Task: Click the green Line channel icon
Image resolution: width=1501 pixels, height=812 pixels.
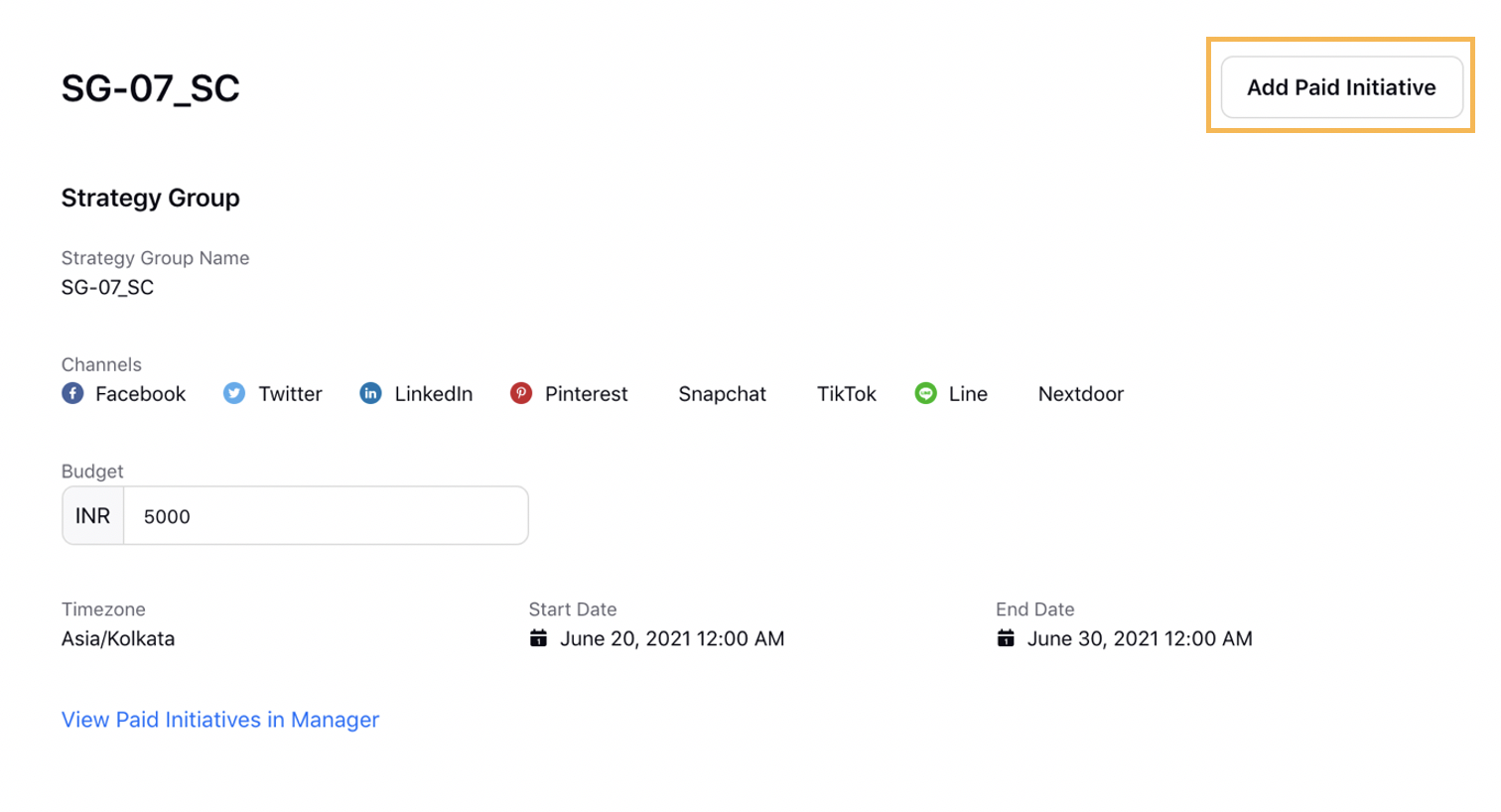Action: [x=925, y=393]
